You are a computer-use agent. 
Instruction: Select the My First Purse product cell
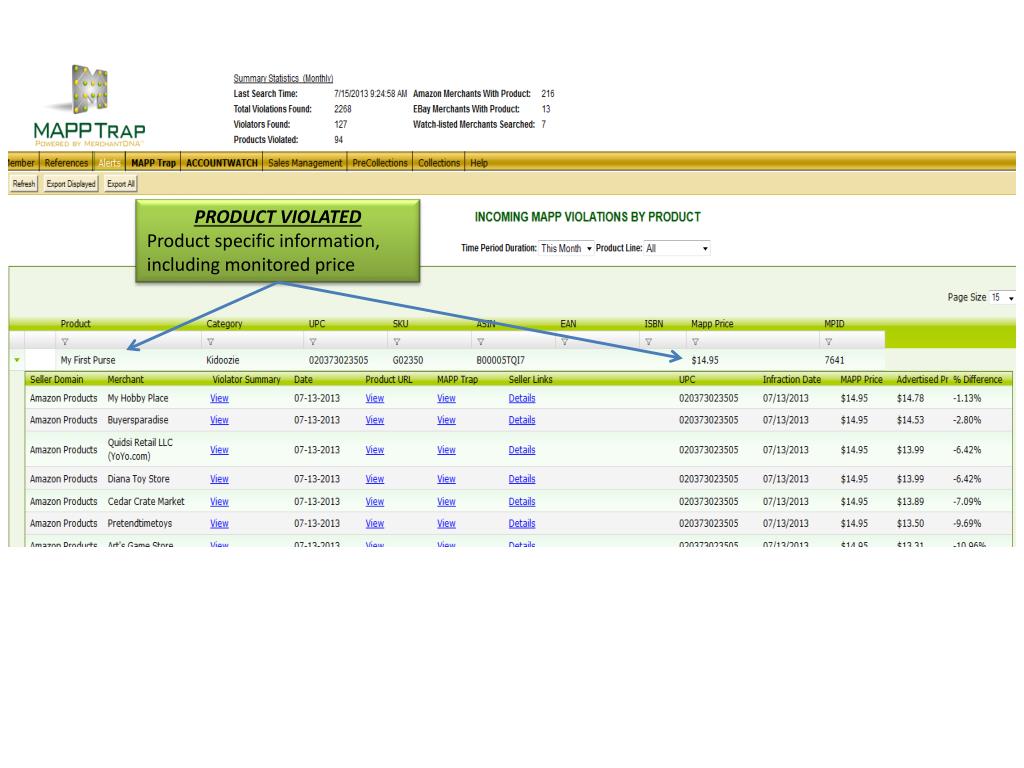coord(88,360)
